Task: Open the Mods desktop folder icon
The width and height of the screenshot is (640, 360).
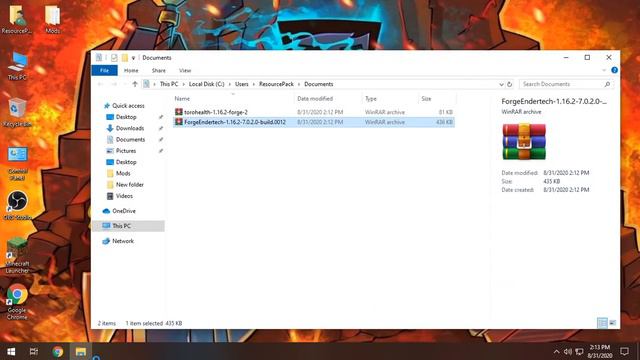Action: [x=52, y=18]
